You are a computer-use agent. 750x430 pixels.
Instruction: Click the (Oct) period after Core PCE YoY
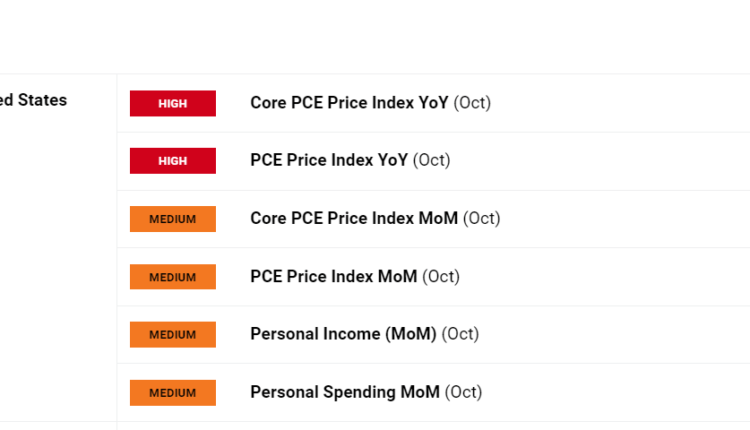(472, 103)
